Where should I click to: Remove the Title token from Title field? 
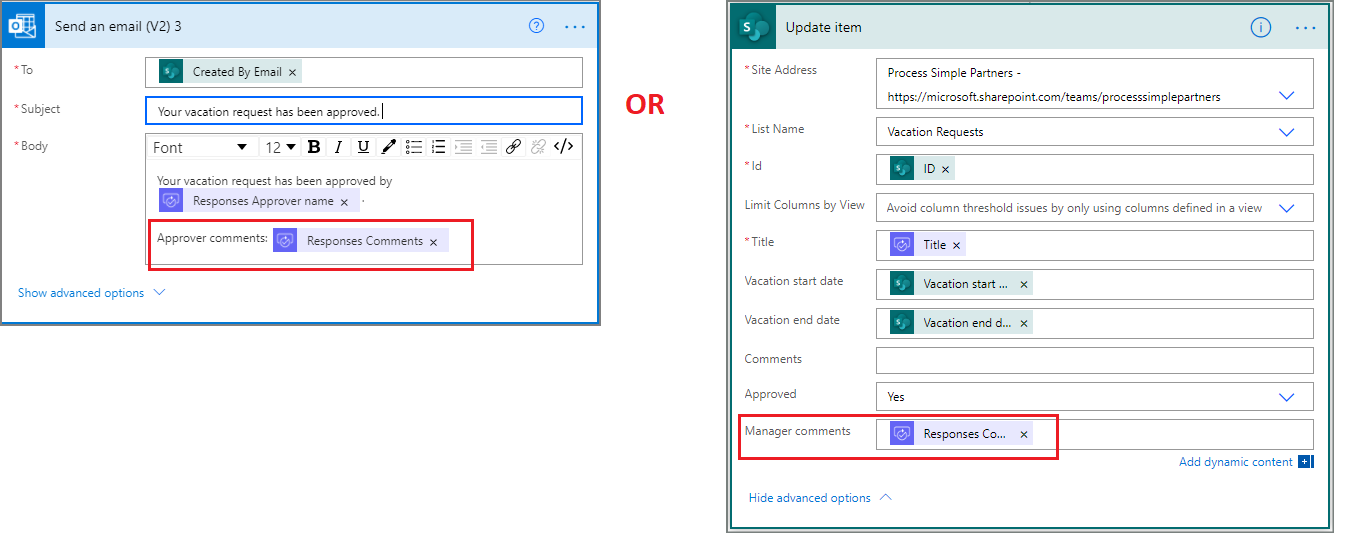click(956, 246)
